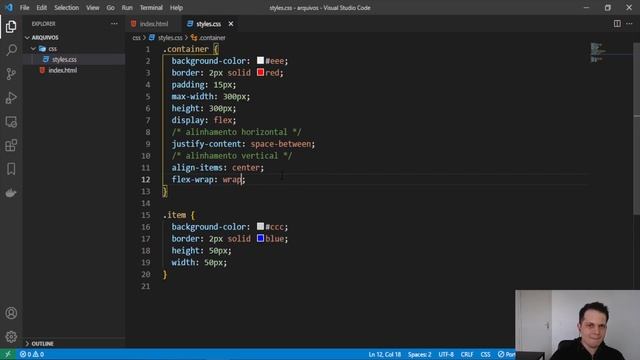Open the File menu

pos(24,8)
